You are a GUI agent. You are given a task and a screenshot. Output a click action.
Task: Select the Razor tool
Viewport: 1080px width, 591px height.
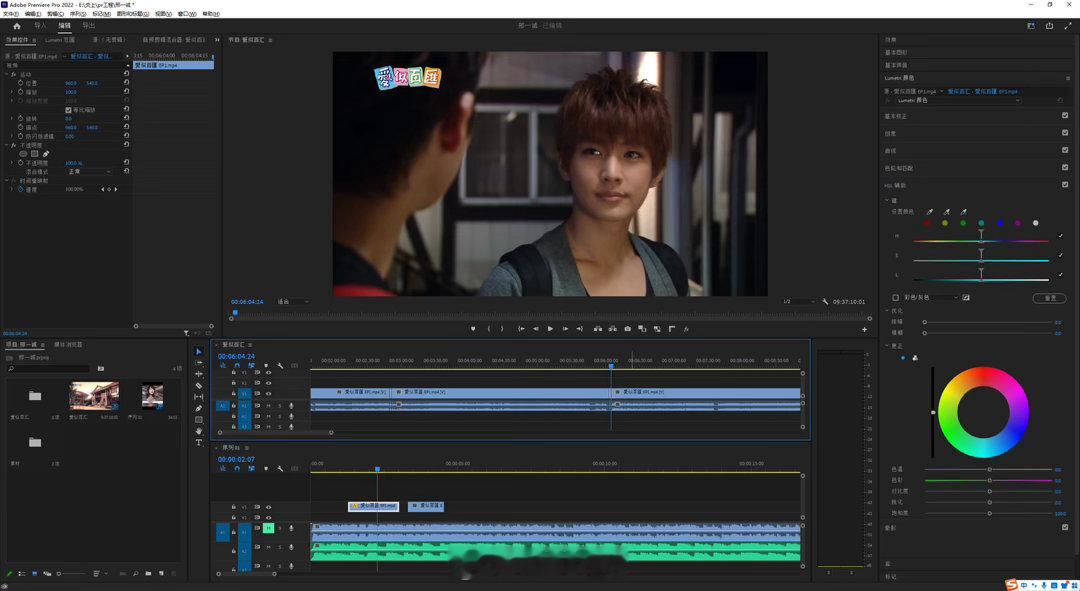pos(198,386)
